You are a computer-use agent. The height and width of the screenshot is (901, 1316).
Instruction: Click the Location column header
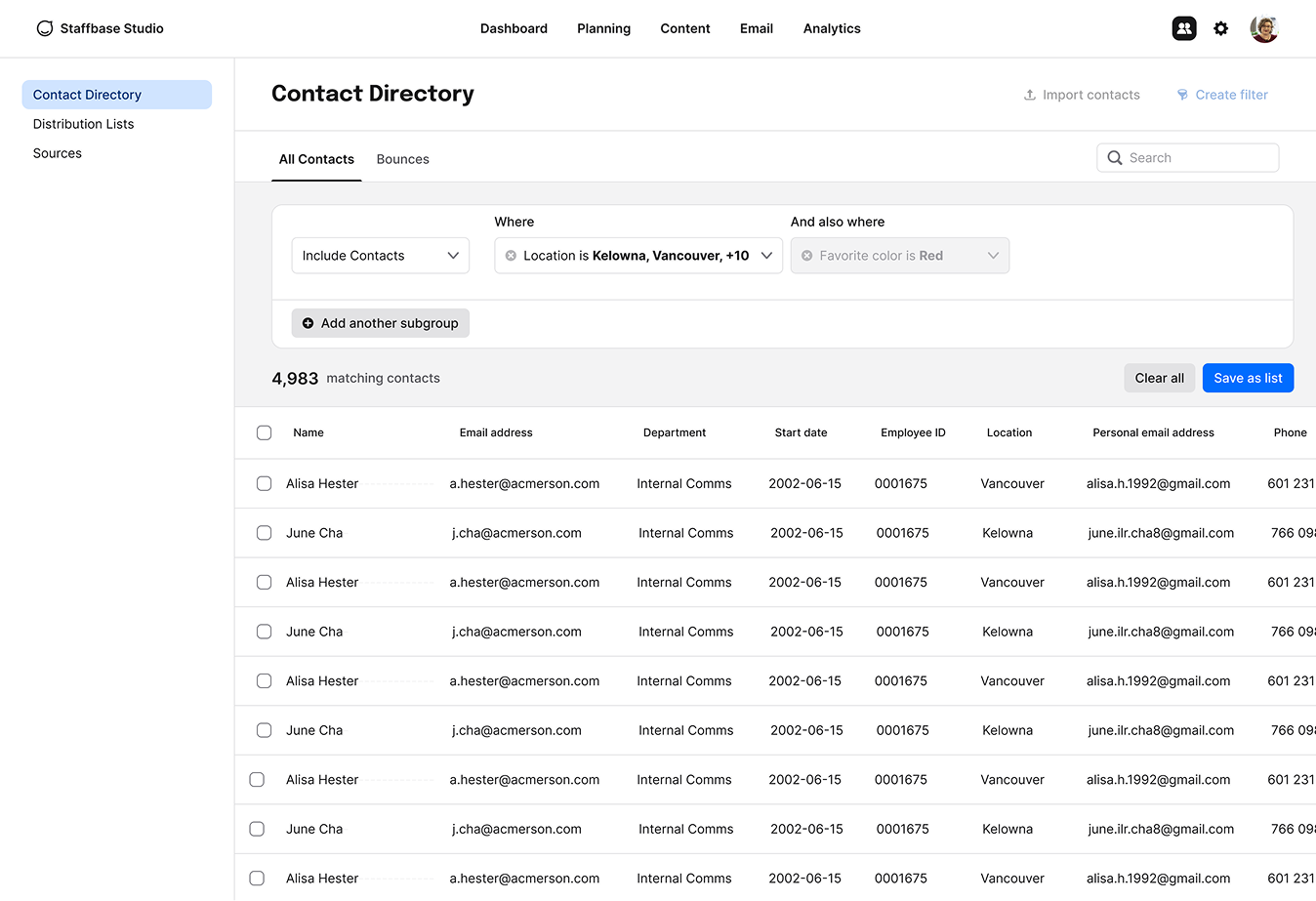point(1009,432)
